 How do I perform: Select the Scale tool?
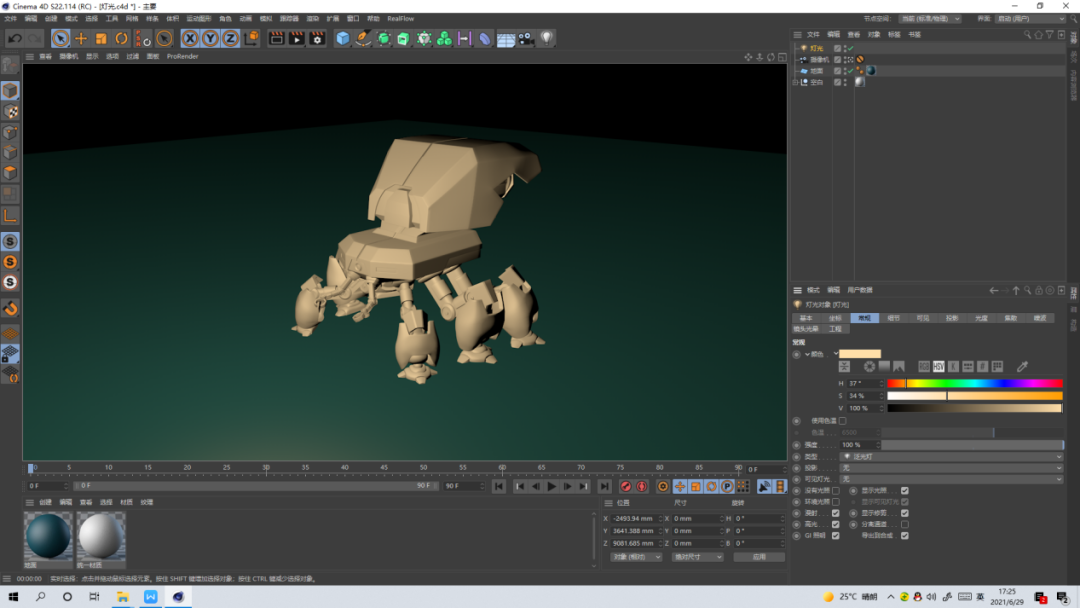coord(101,39)
